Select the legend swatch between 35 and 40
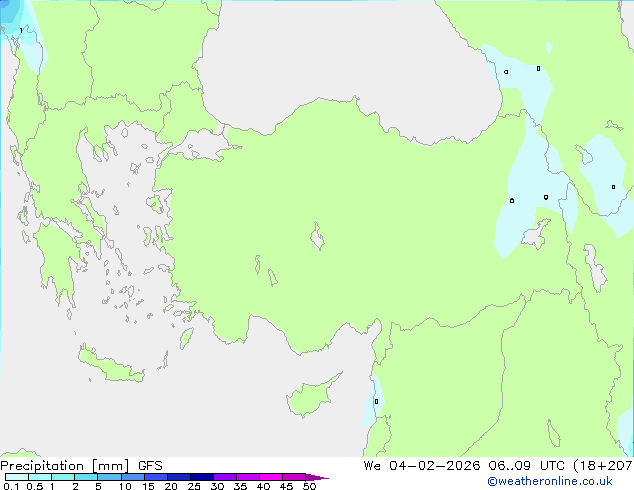634x490 pixels. tap(248, 477)
